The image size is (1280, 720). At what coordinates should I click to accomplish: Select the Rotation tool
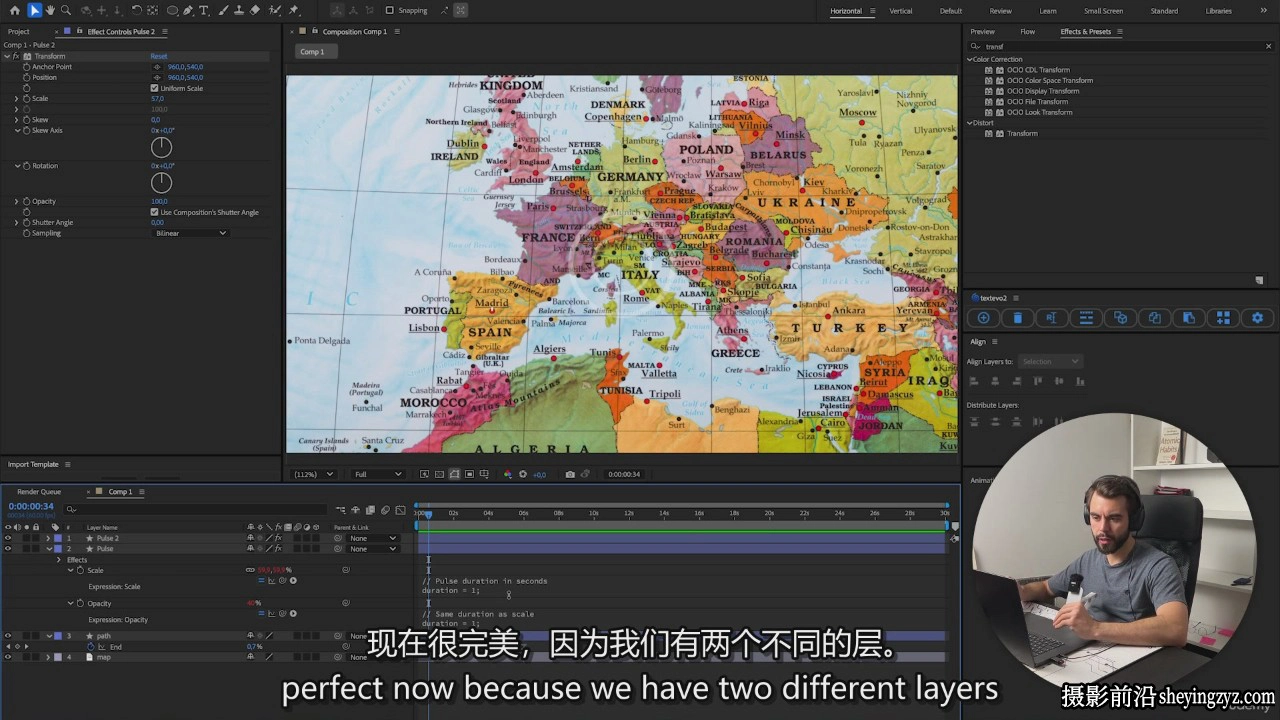coord(136,10)
